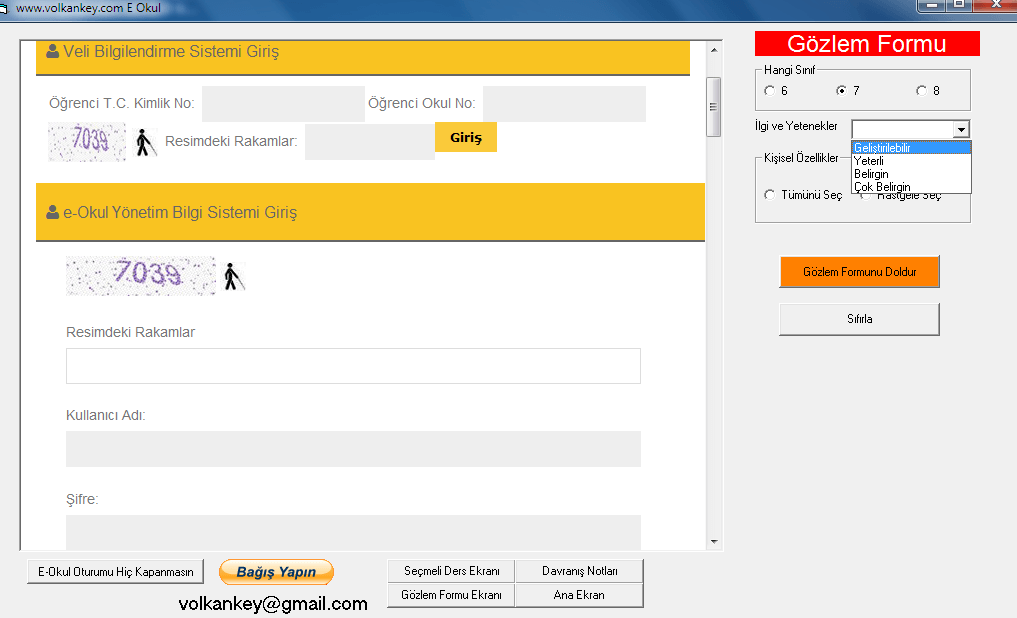Click the small captcha image near Giriş
Screen dimensions: 1017x618
click(87, 142)
